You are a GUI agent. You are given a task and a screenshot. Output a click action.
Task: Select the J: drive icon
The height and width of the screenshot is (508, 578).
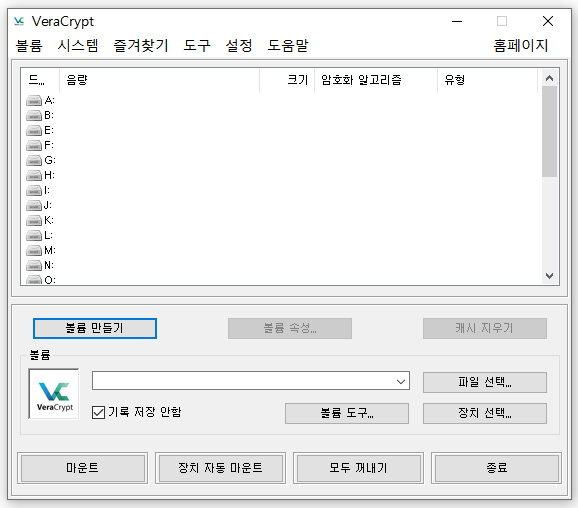pyautogui.click(x=34, y=205)
